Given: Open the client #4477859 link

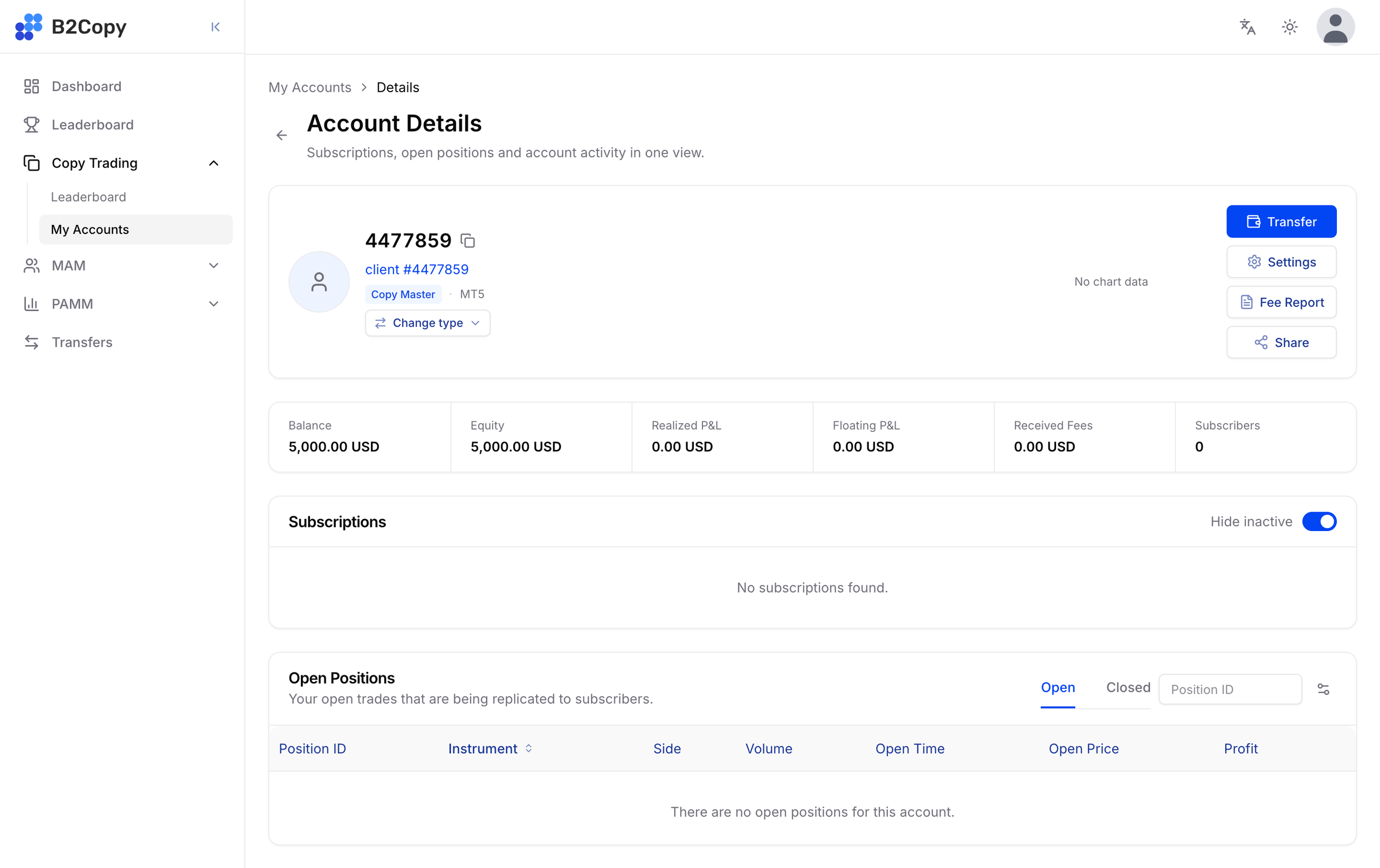Looking at the screenshot, I should (417, 270).
